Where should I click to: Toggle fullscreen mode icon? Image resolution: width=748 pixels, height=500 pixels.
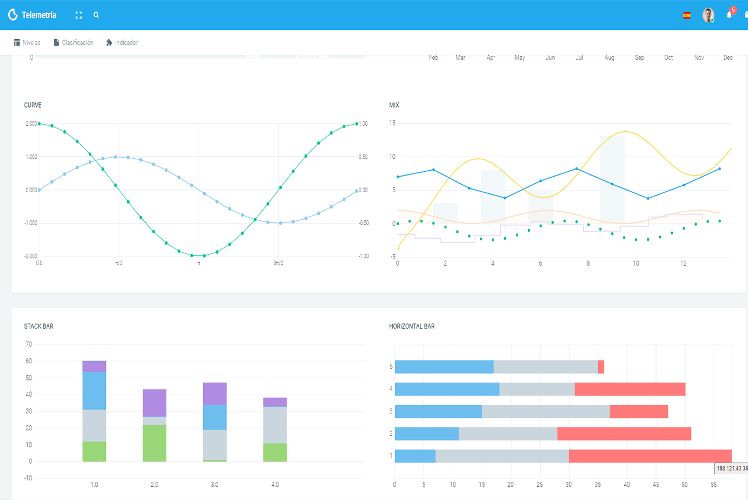(79, 15)
